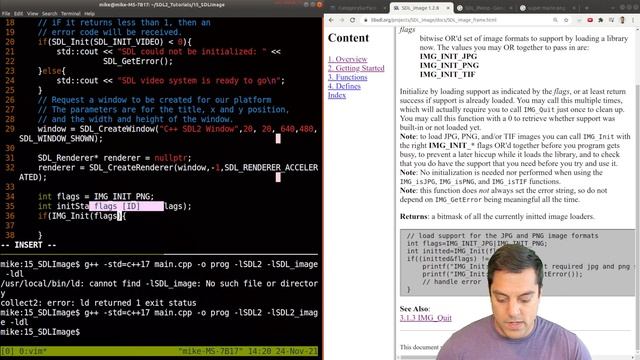Click the zoom magnifier icon in address bar
This screenshot has width=640, height=360.
(x=555, y=20)
